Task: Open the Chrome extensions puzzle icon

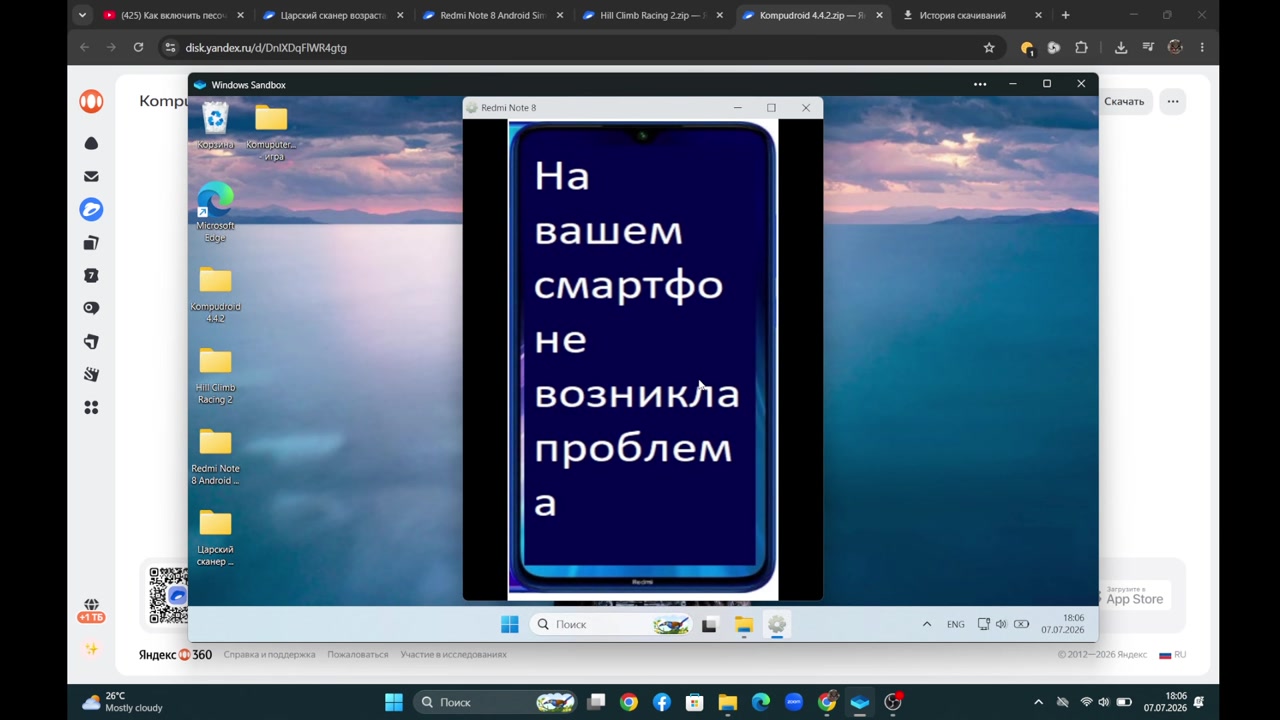Action: pyautogui.click(x=1081, y=47)
